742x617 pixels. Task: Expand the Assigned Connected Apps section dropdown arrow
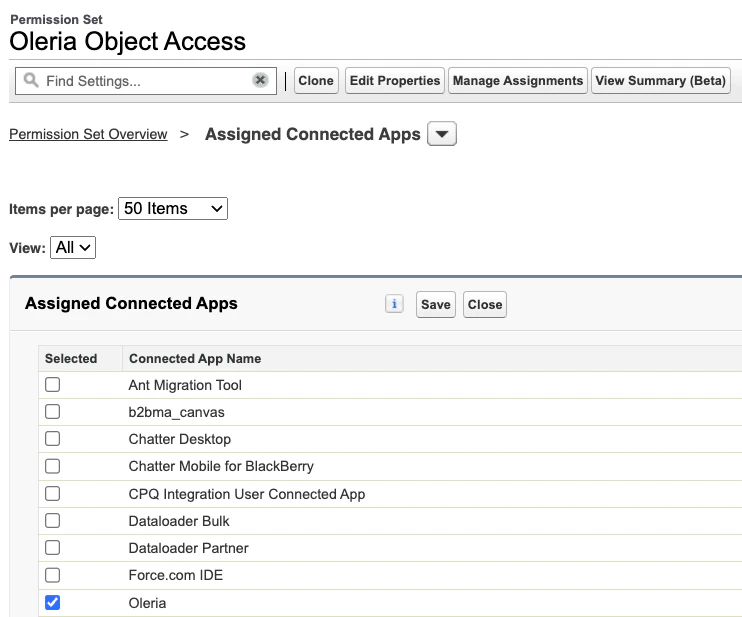(x=442, y=134)
